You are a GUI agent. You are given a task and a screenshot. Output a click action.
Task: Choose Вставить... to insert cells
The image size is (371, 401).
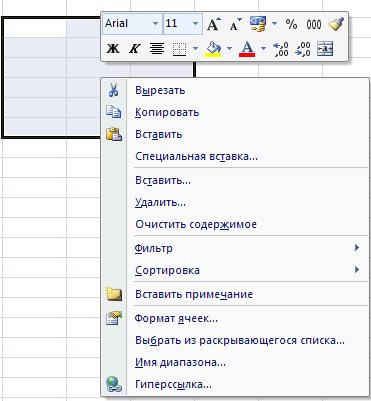click(x=235, y=180)
